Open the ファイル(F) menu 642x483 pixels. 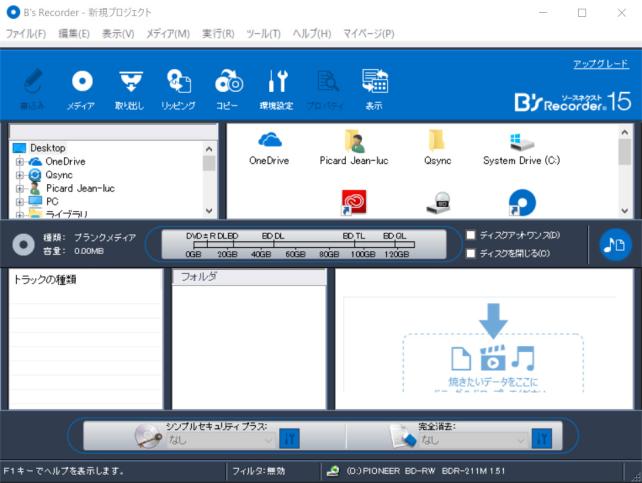pos(26,34)
